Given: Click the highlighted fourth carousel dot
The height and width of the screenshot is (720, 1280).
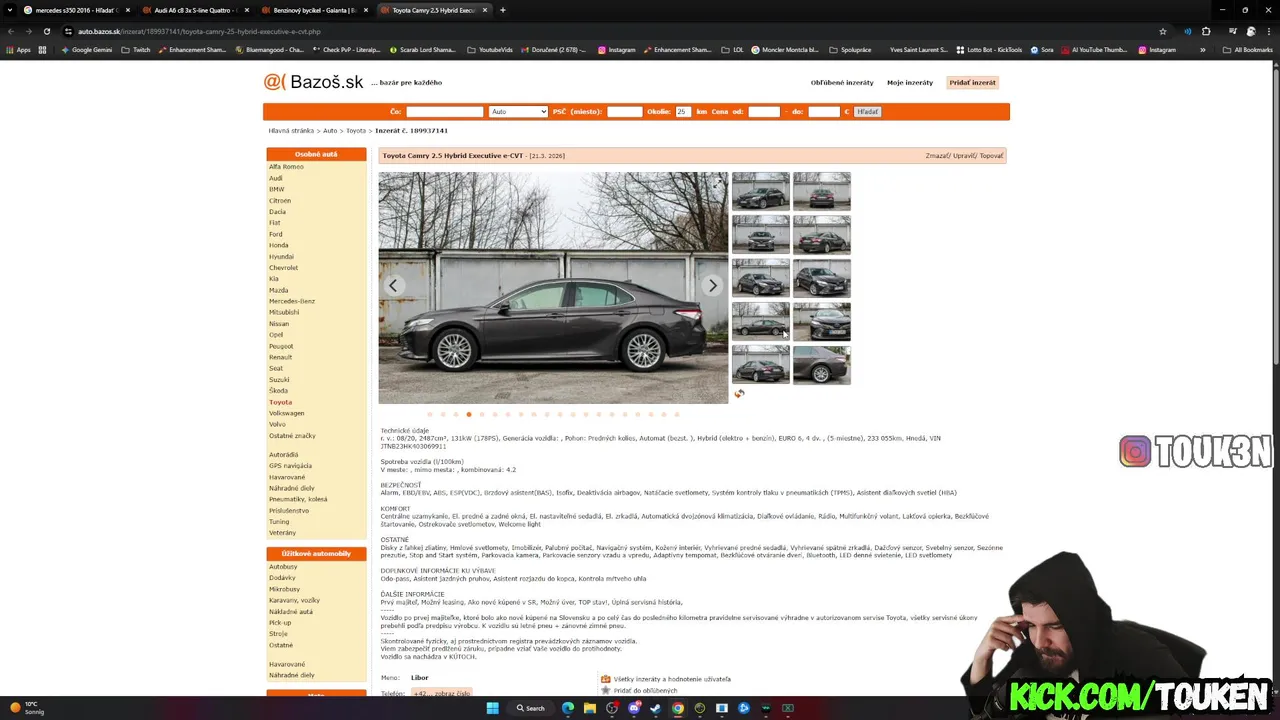Looking at the screenshot, I should [469, 414].
